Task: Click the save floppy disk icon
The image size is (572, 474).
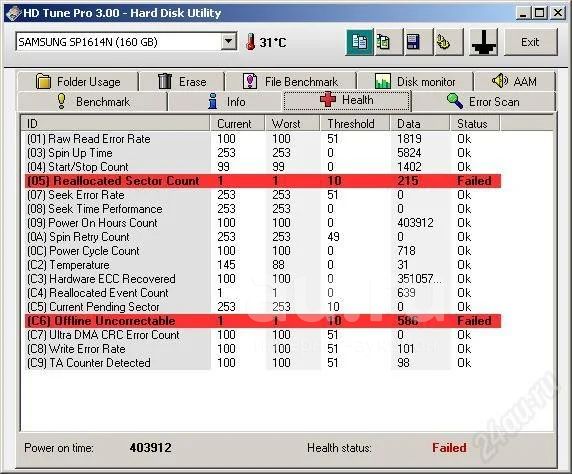Action: (419, 42)
